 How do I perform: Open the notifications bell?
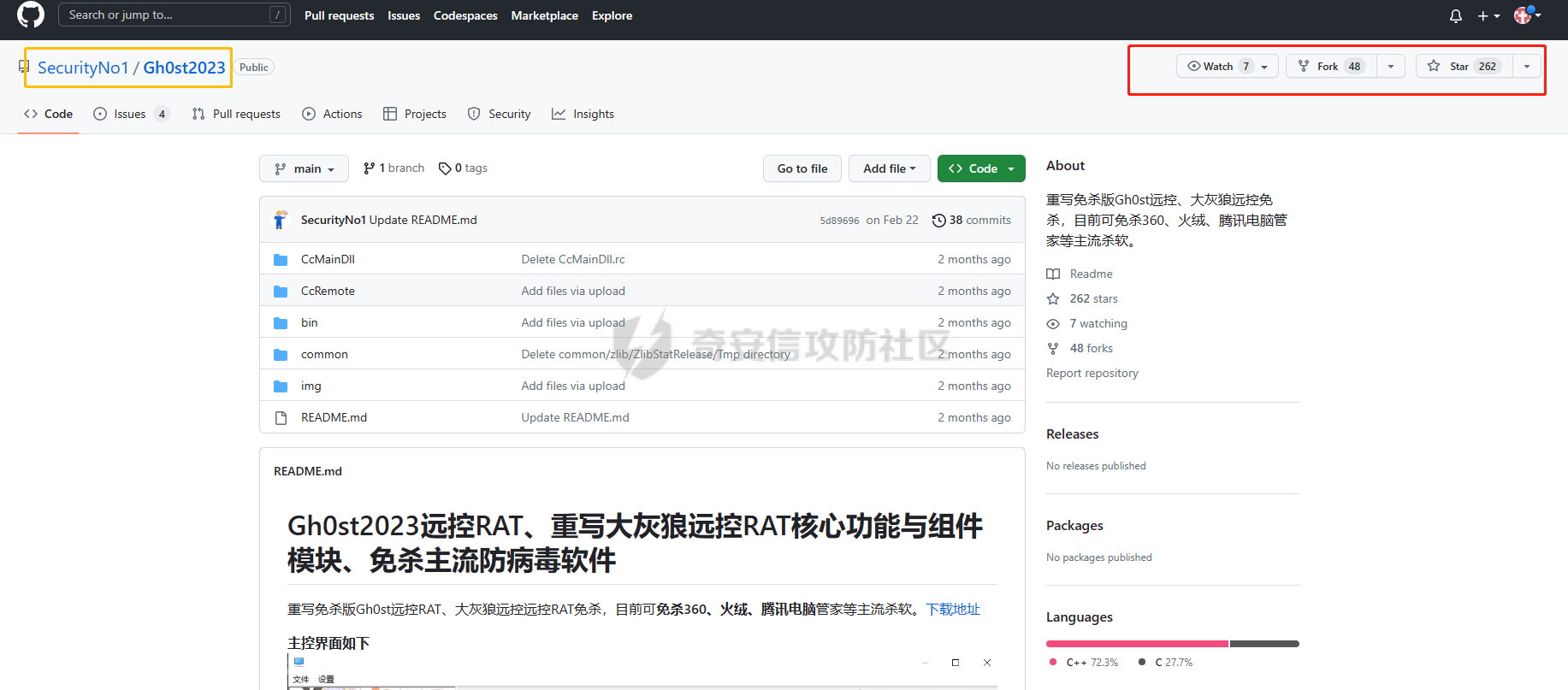click(1456, 15)
